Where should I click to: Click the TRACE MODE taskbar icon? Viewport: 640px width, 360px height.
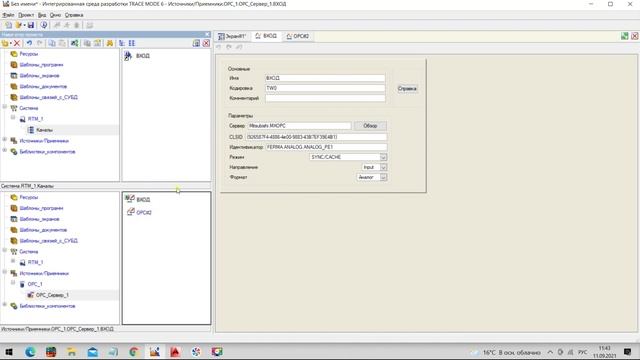(155, 352)
